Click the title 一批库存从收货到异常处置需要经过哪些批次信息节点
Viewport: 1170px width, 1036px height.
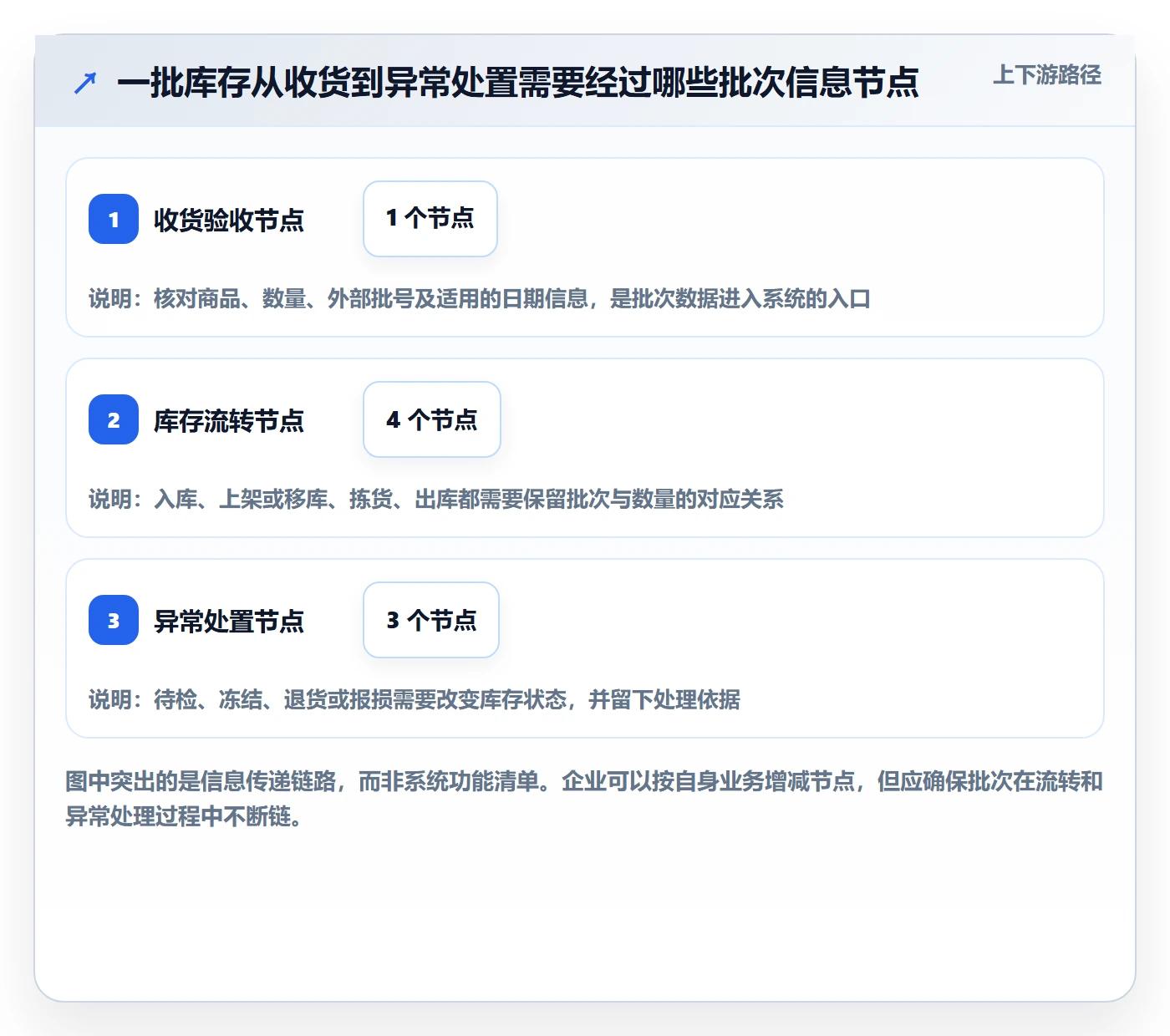pyautogui.click(x=518, y=83)
